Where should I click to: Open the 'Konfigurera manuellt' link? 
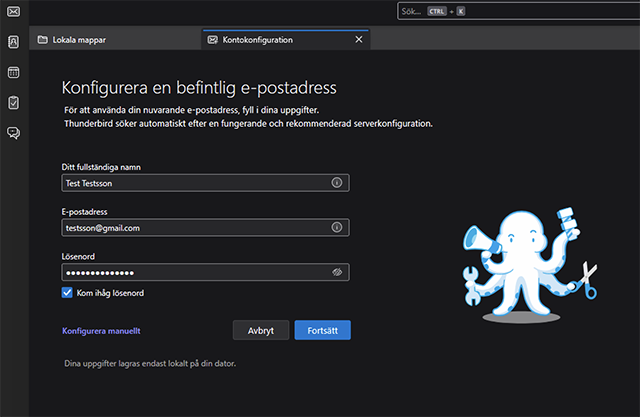click(x=101, y=331)
